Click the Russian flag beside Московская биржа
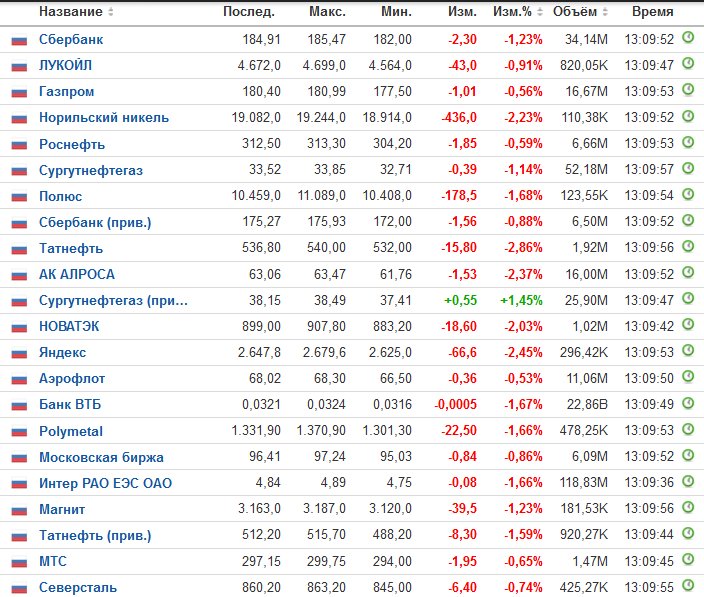Image resolution: width=704 pixels, height=597 pixels. [x=19, y=458]
